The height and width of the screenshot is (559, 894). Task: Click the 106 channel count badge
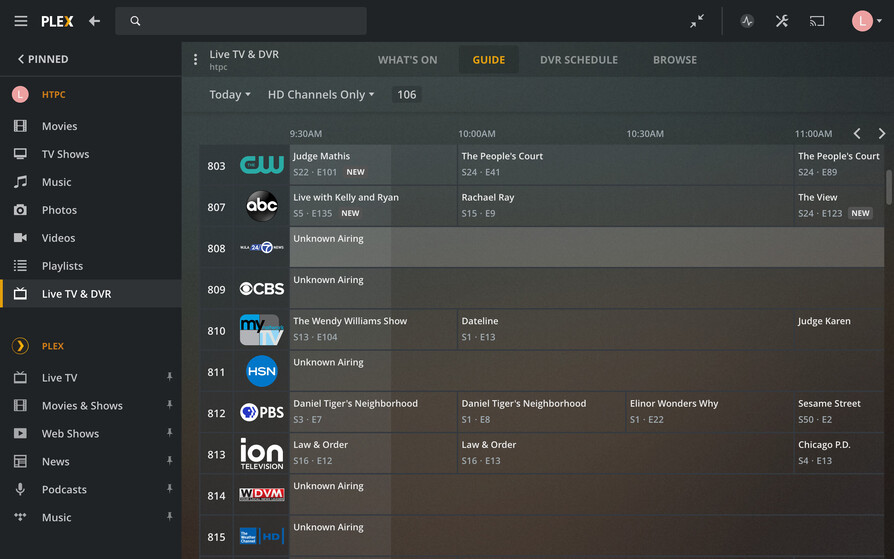407,95
